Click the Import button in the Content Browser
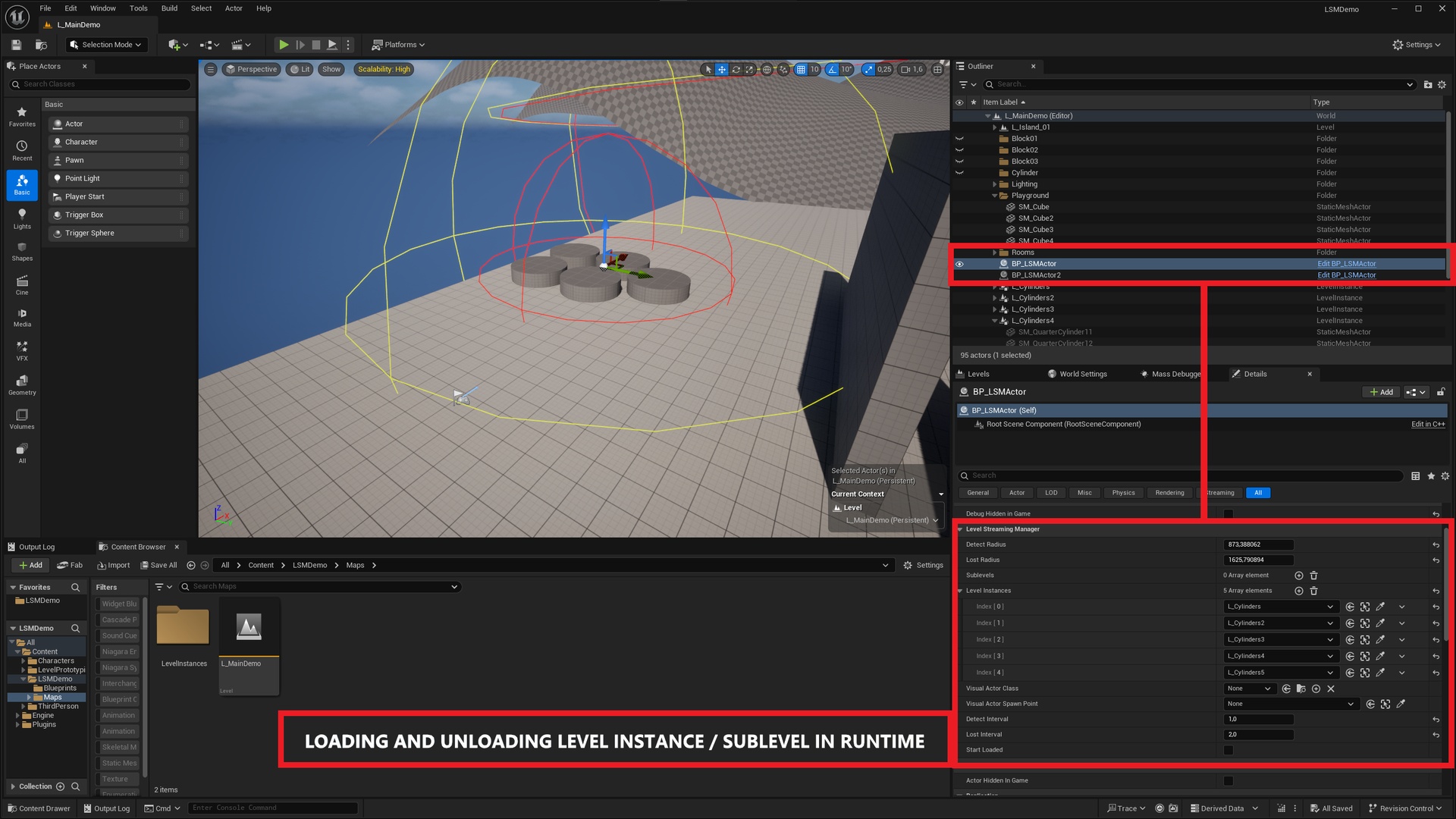This screenshot has width=1456, height=819. point(114,565)
